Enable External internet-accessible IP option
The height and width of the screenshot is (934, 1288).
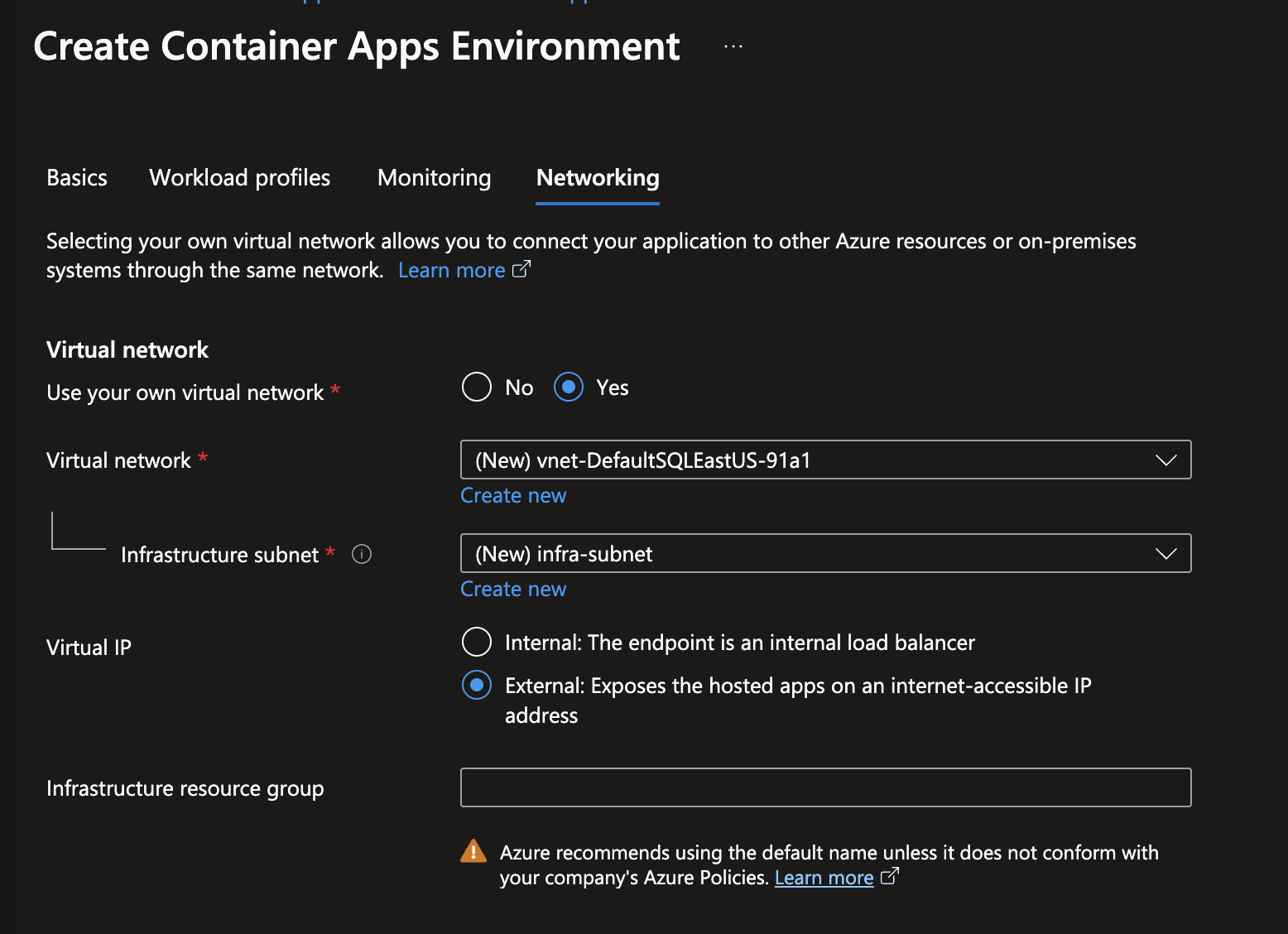tap(476, 685)
